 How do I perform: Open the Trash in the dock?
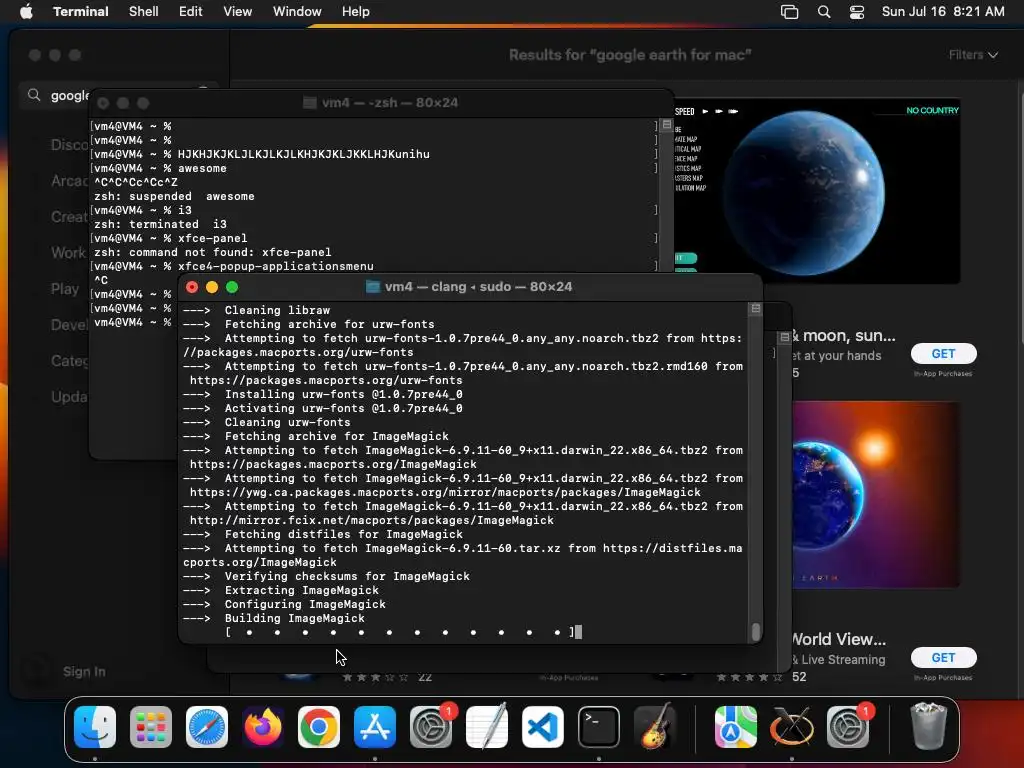(928, 727)
